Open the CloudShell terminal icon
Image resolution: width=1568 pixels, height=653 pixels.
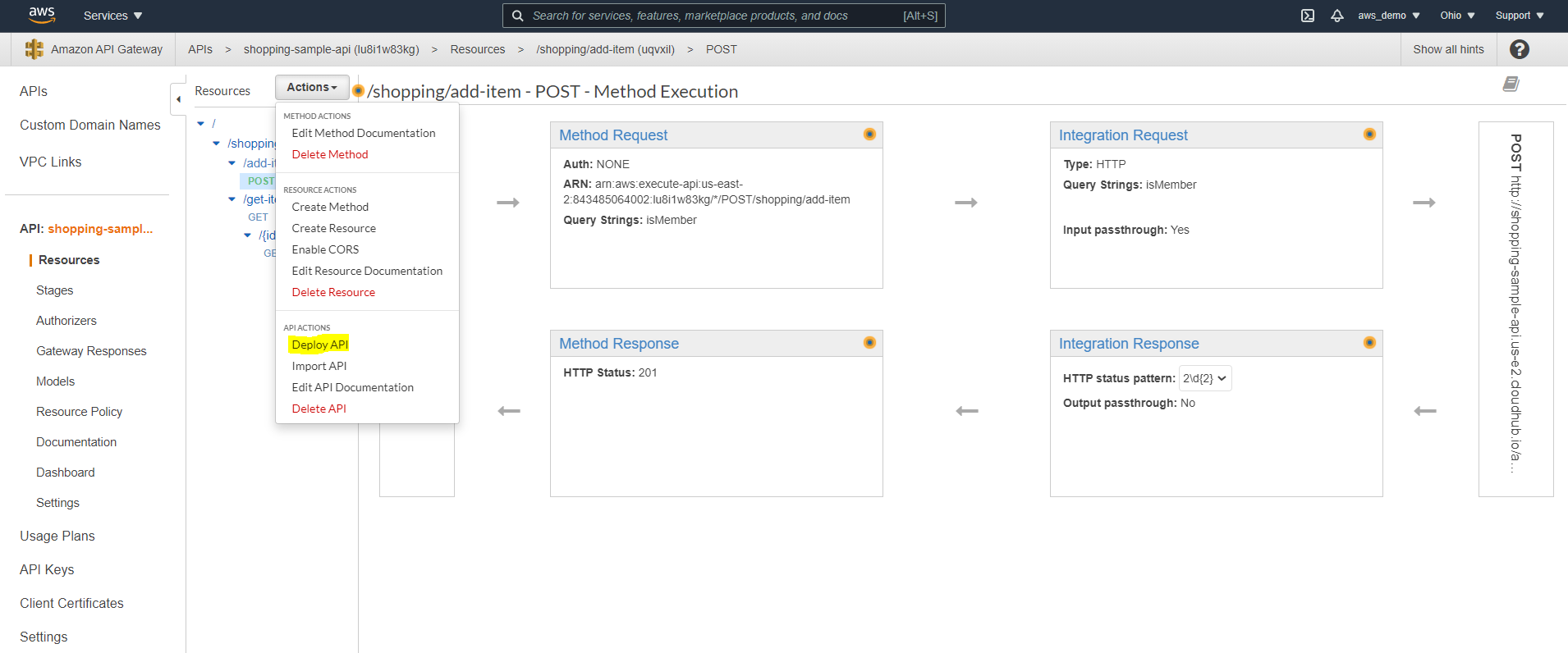(1308, 16)
